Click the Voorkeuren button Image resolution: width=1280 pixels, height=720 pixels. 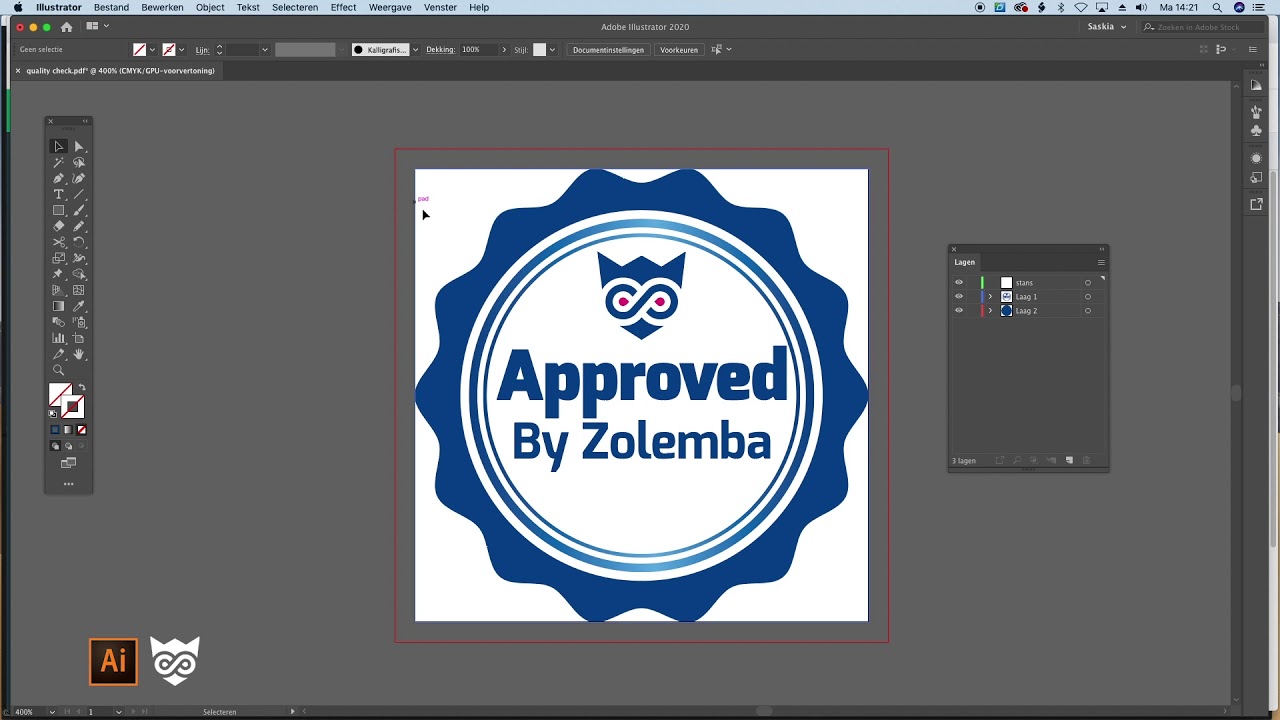[679, 50]
